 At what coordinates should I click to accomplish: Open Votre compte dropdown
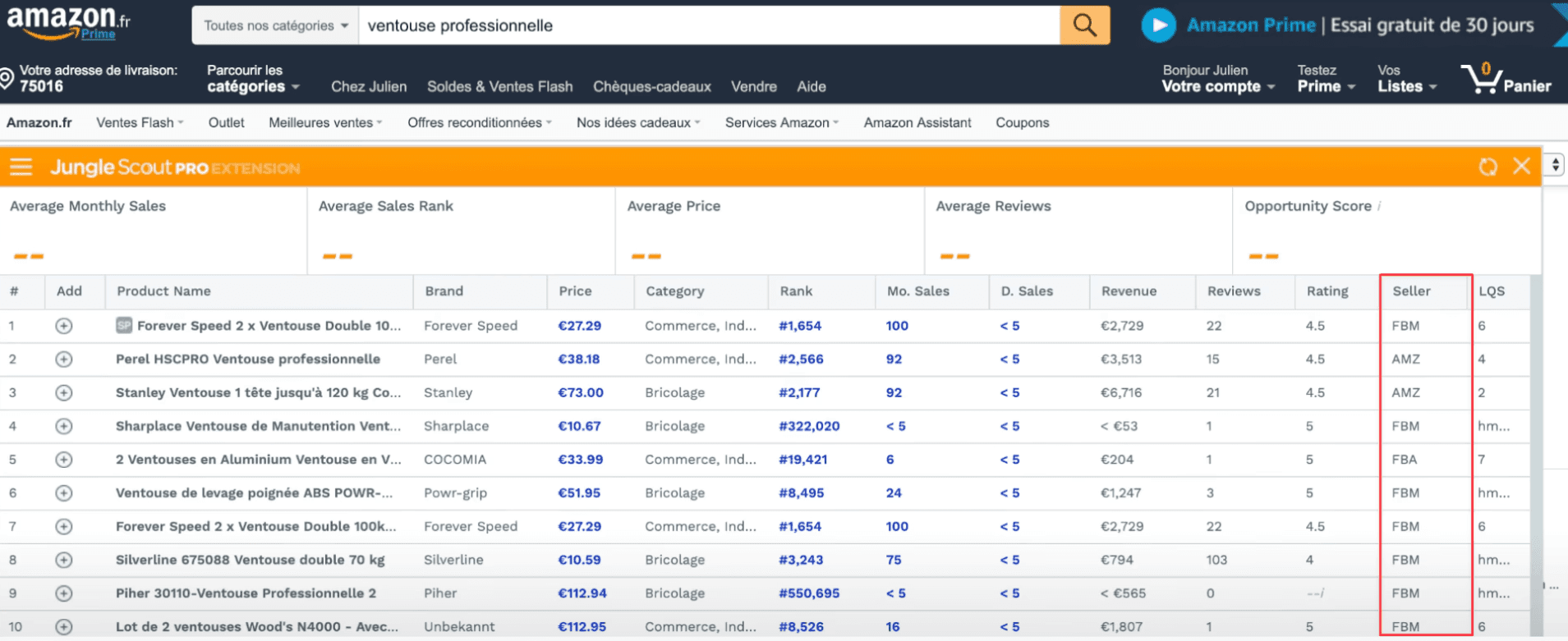[x=1218, y=79]
